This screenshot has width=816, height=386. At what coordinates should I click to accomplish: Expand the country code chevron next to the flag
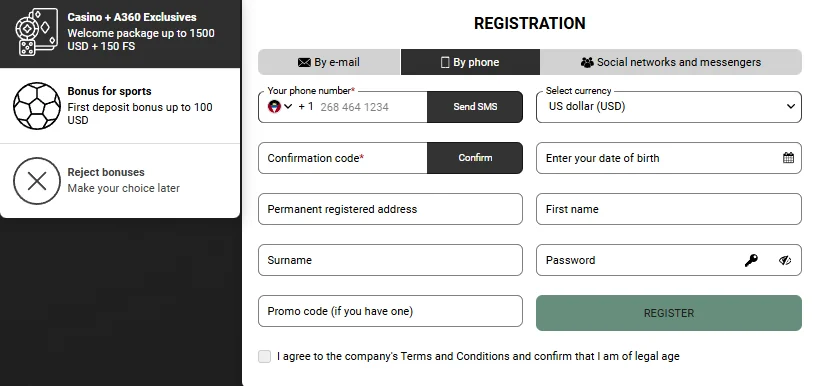pos(288,107)
